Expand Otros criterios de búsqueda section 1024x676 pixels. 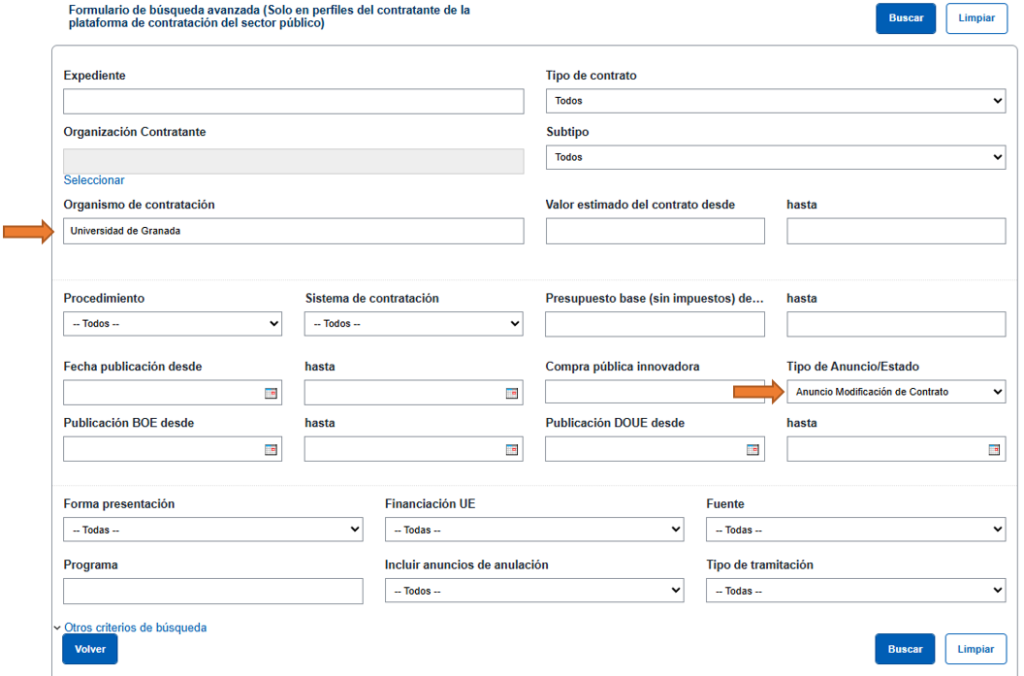click(135, 628)
